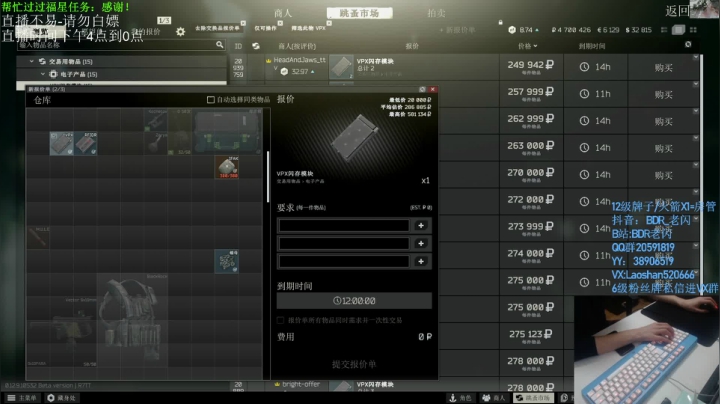Click Add Offer button

pyautogui.click(x=457, y=30)
